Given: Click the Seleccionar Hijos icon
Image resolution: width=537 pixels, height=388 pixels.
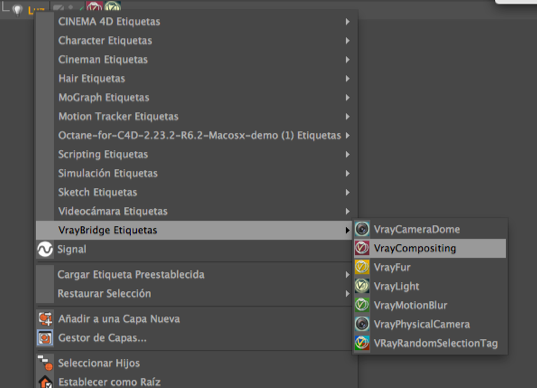Looking at the screenshot, I should coord(45,363).
